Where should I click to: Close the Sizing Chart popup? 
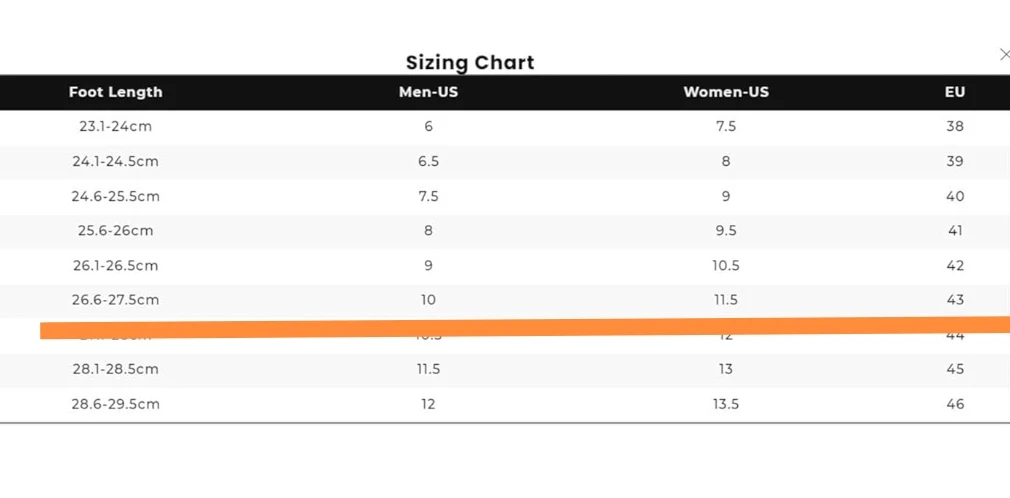(1004, 55)
